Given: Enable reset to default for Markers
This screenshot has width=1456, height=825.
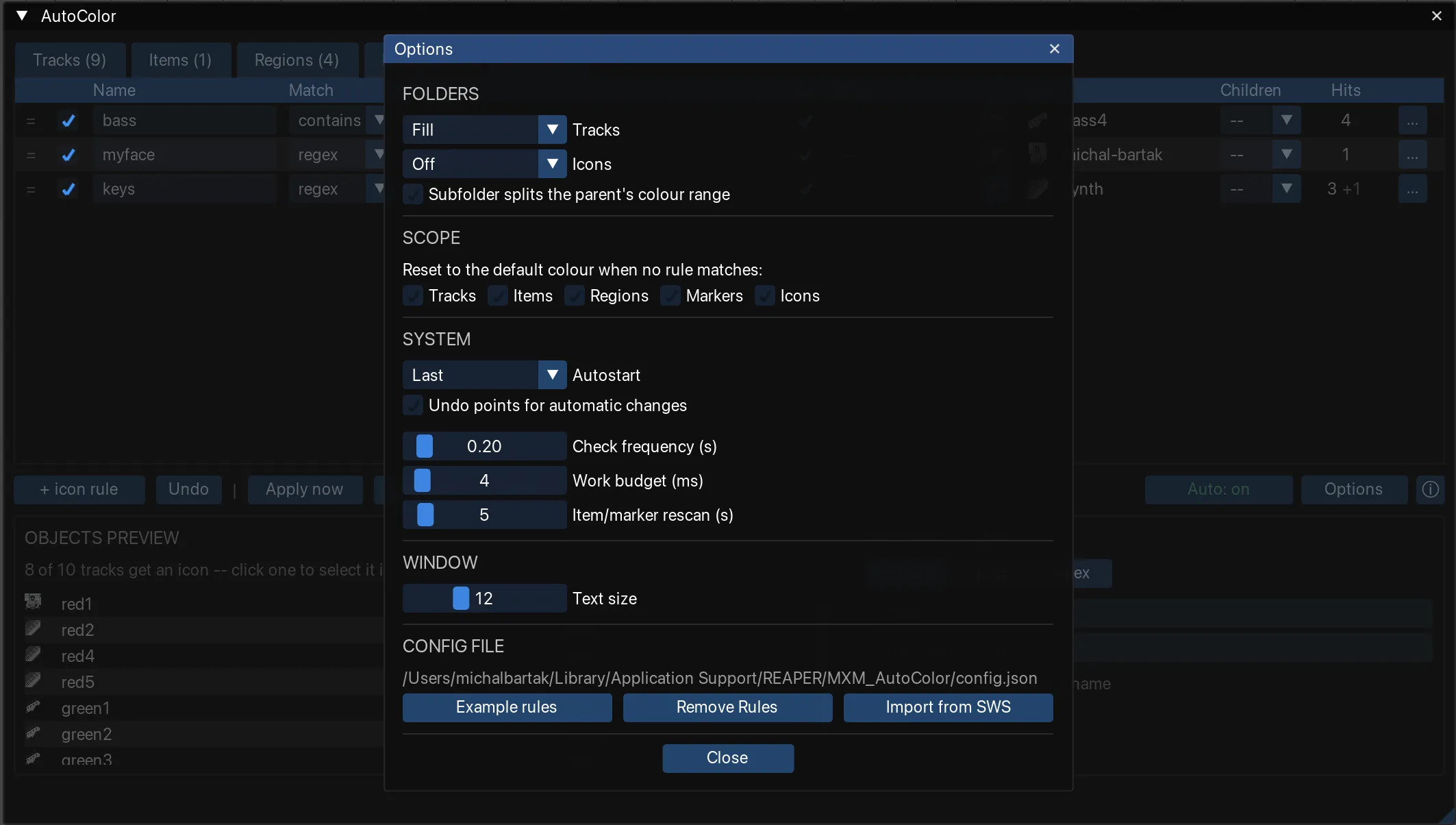Looking at the screenshot, I should [670, 296].
